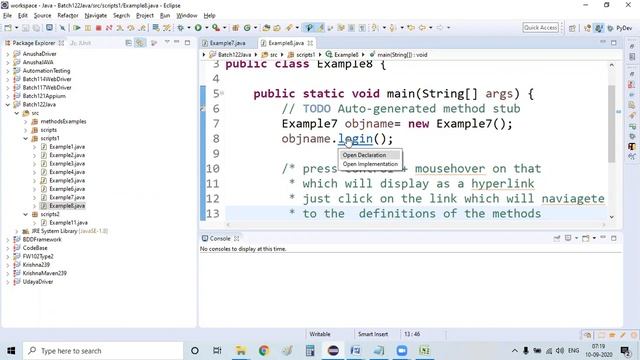Switch to the Example7.java editor tab
640x360 pixels.
pos(228,43)
